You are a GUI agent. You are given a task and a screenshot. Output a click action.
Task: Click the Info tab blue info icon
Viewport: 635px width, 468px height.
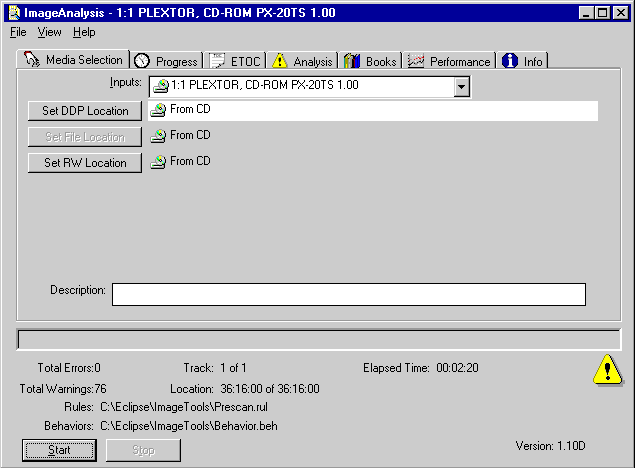510,61
